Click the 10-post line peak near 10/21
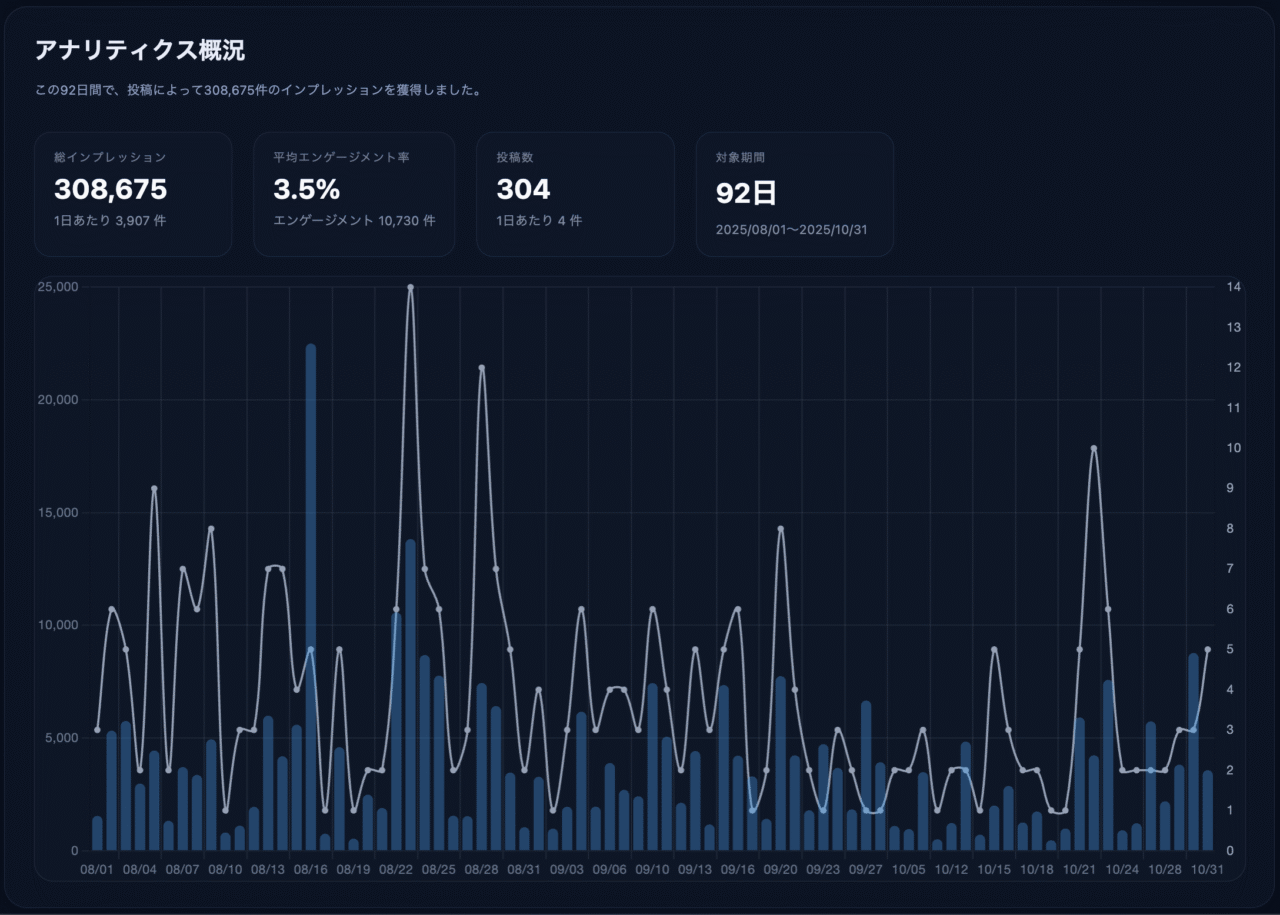The height and width of the screenshot is (915, 1280). [1094, 448]
